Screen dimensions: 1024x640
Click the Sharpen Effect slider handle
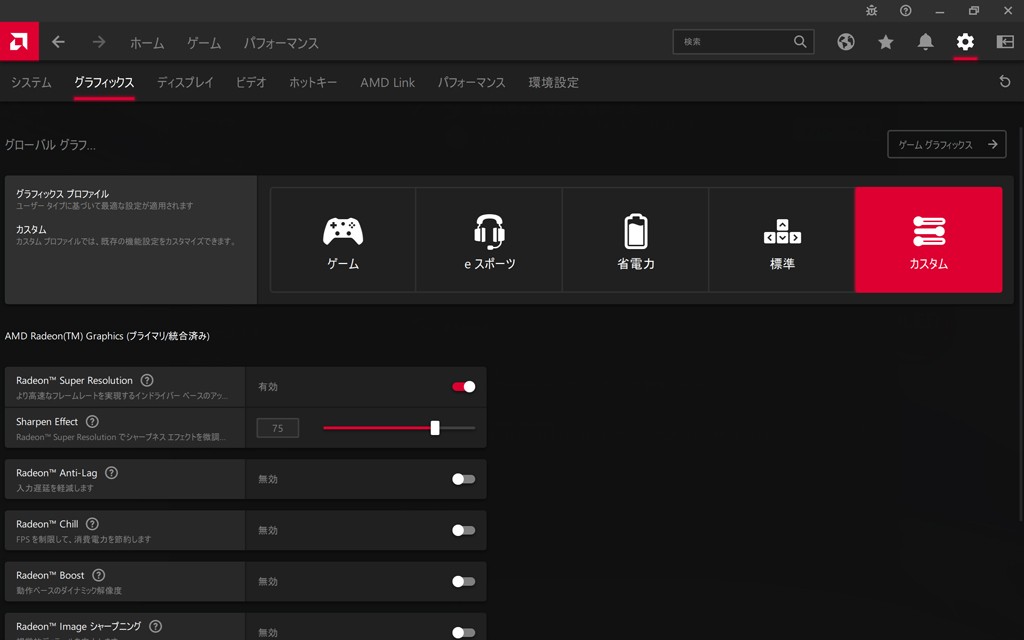click(435, 428)
